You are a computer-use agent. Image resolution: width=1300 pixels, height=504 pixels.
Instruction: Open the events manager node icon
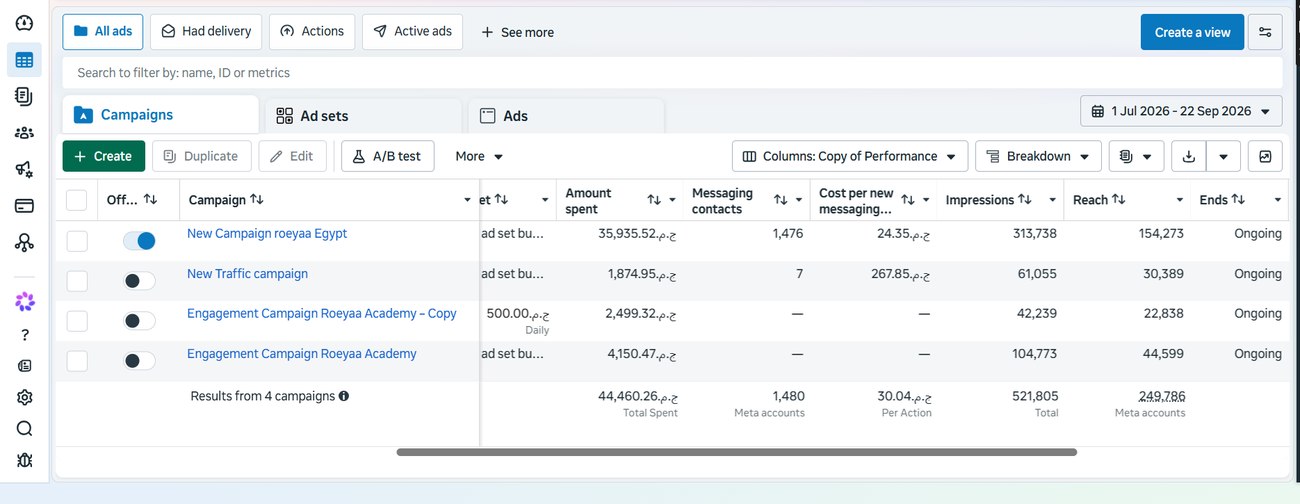click(24, 242)
